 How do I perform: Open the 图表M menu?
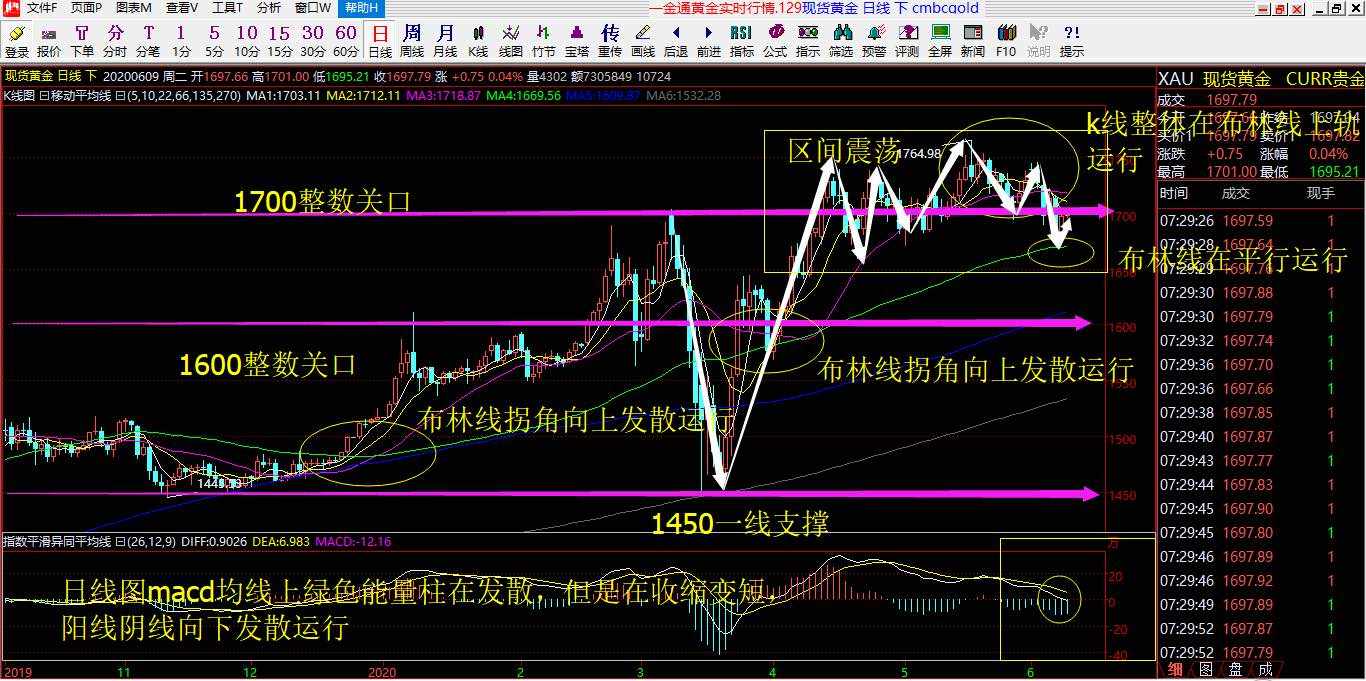(x=133, y=8)
